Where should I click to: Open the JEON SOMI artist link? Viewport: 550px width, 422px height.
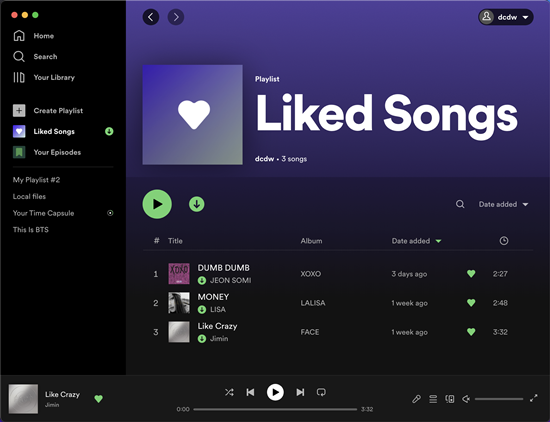pos(230,280)
